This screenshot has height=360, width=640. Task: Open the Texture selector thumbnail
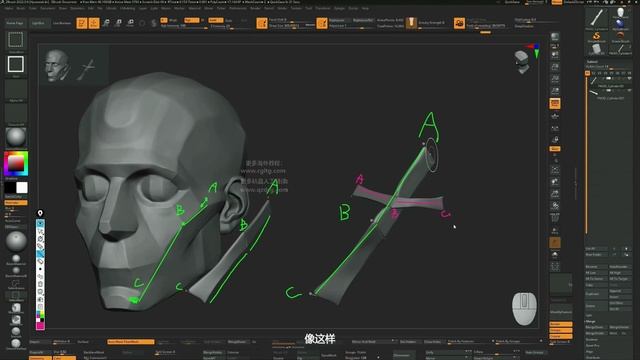point(16,113)
